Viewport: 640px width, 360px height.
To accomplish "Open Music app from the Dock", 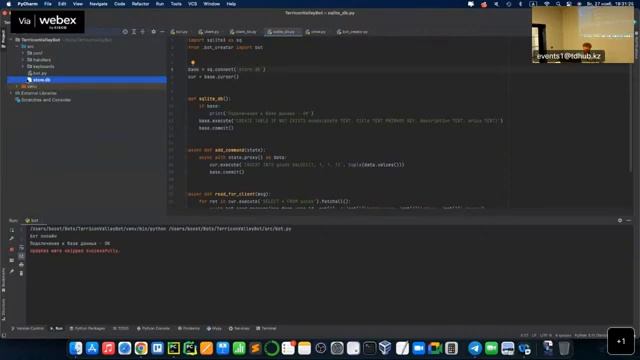I will point(108,348).
